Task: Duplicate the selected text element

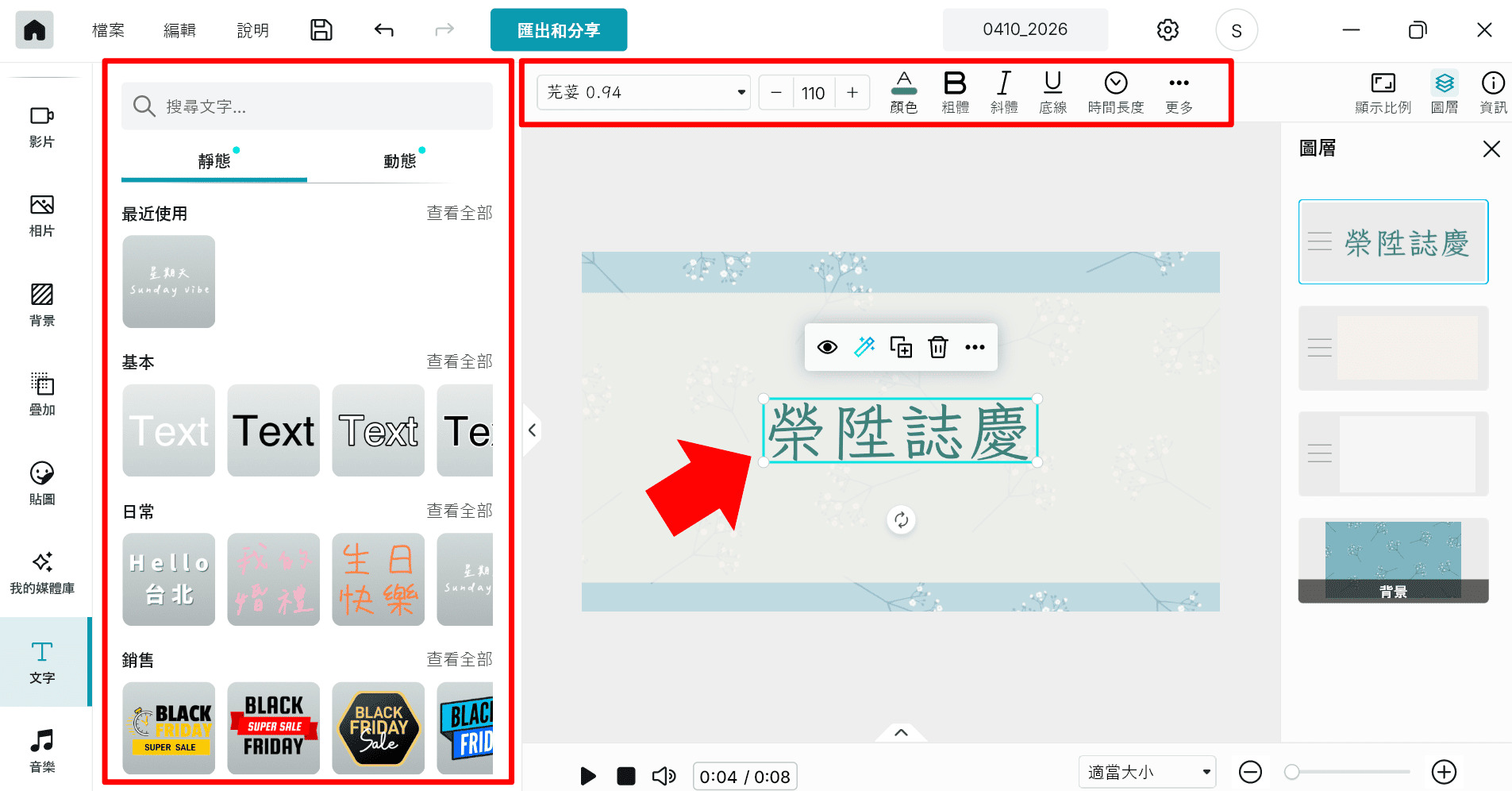Action: (x=901, y=347)
